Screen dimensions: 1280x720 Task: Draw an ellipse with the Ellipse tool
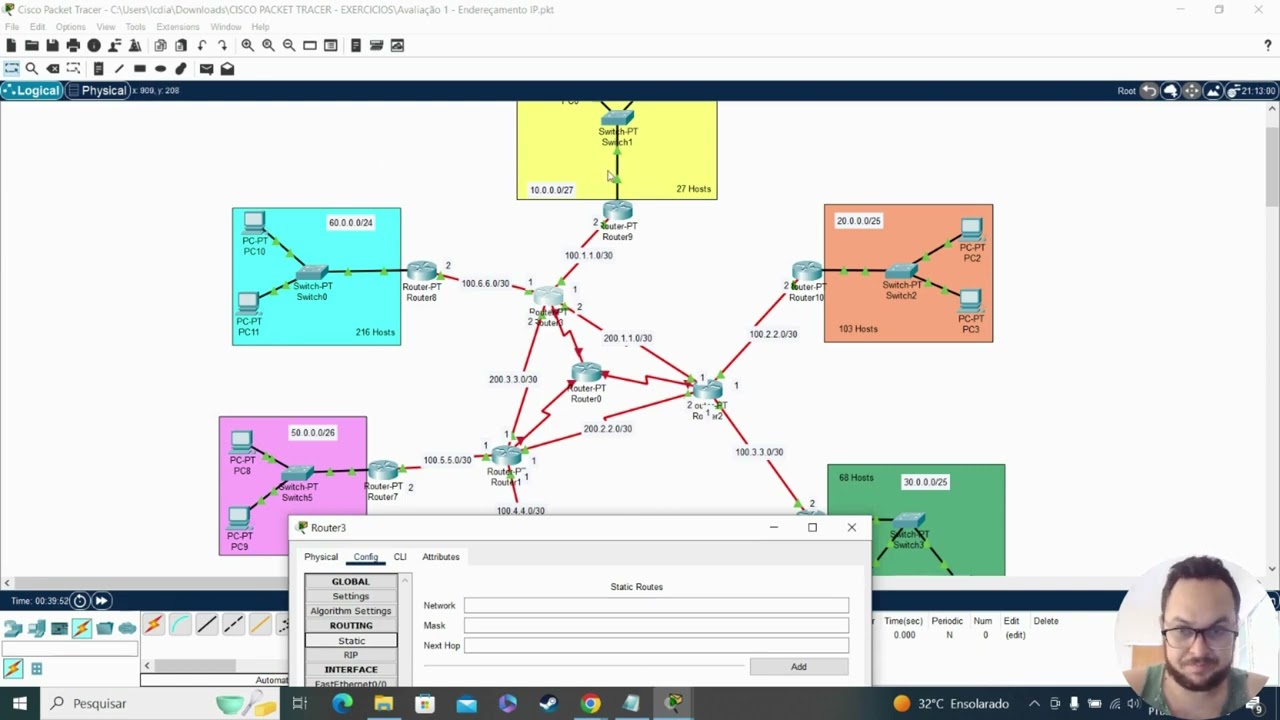[x=160, y=69]
